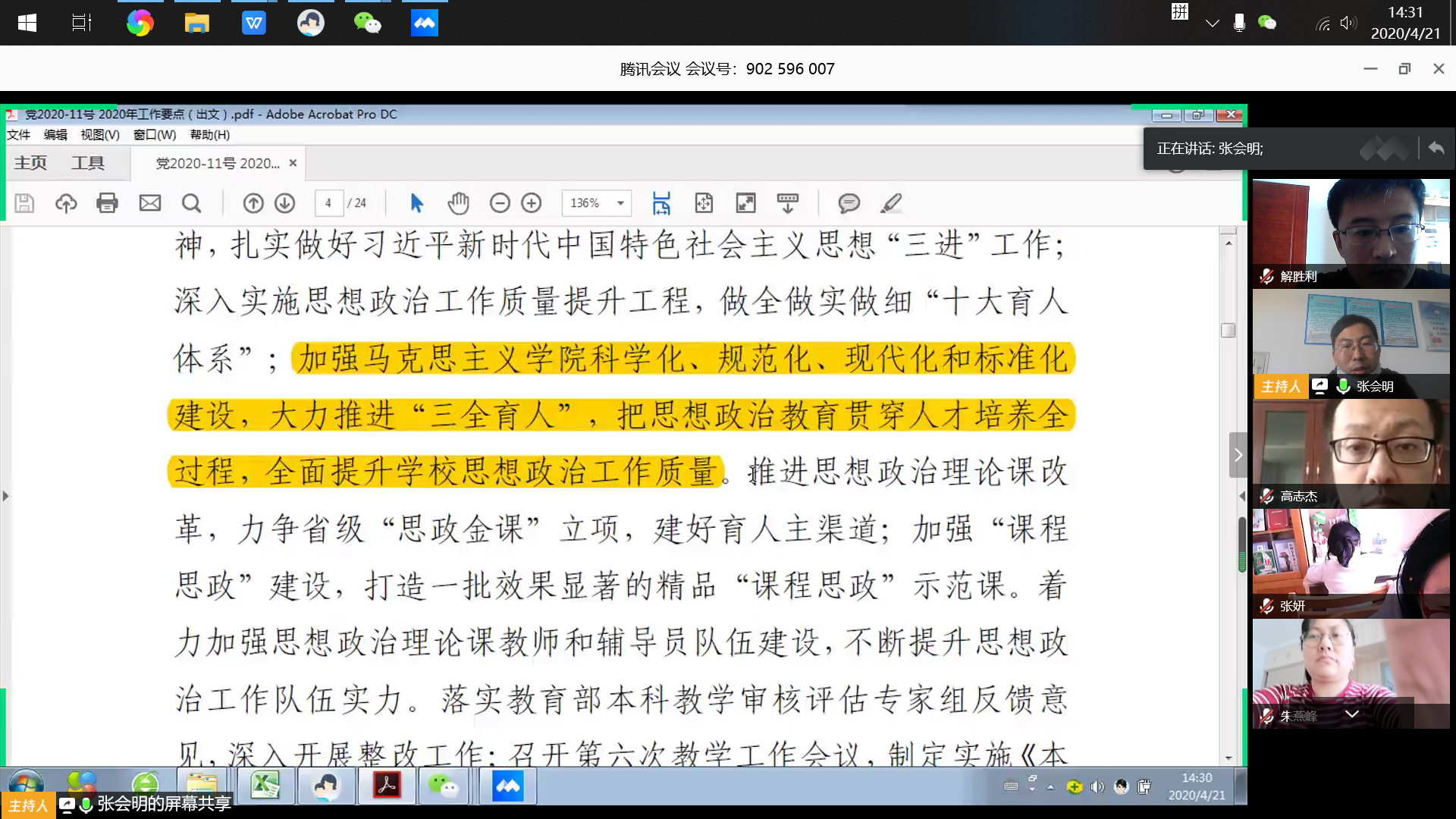The width and height of the screenshot is (1456, 819).
Task: Toggle muted mic on 高志杰 tile
Action: [x=1266, y=497]
